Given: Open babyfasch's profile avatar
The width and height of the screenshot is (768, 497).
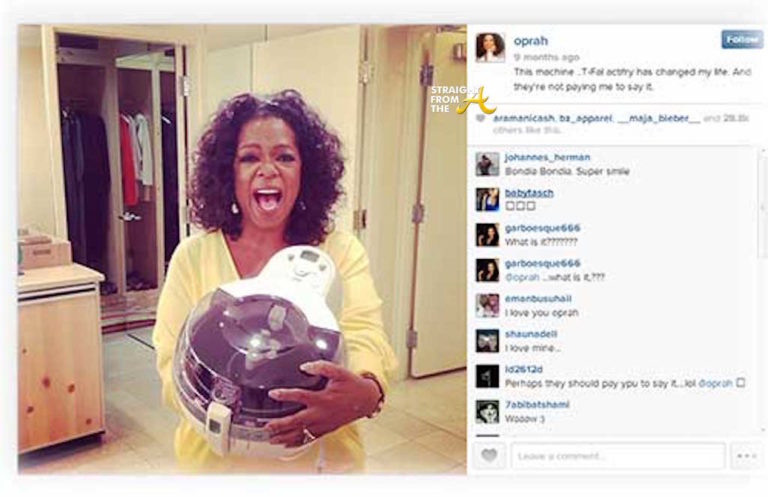Looking at the screenshot, I should coord(487,199).
